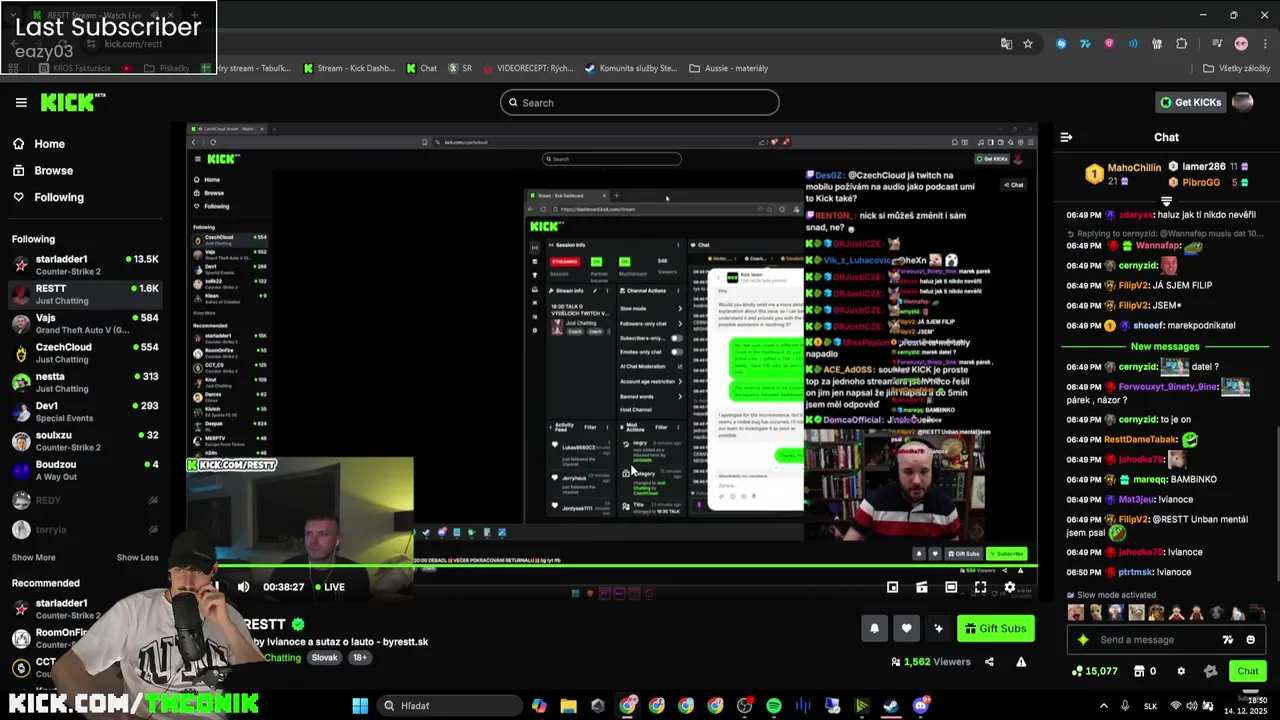Viewport: 1280px width, 720px height.
Task: Enable mini player mode on stream
Action: (892, 587)
